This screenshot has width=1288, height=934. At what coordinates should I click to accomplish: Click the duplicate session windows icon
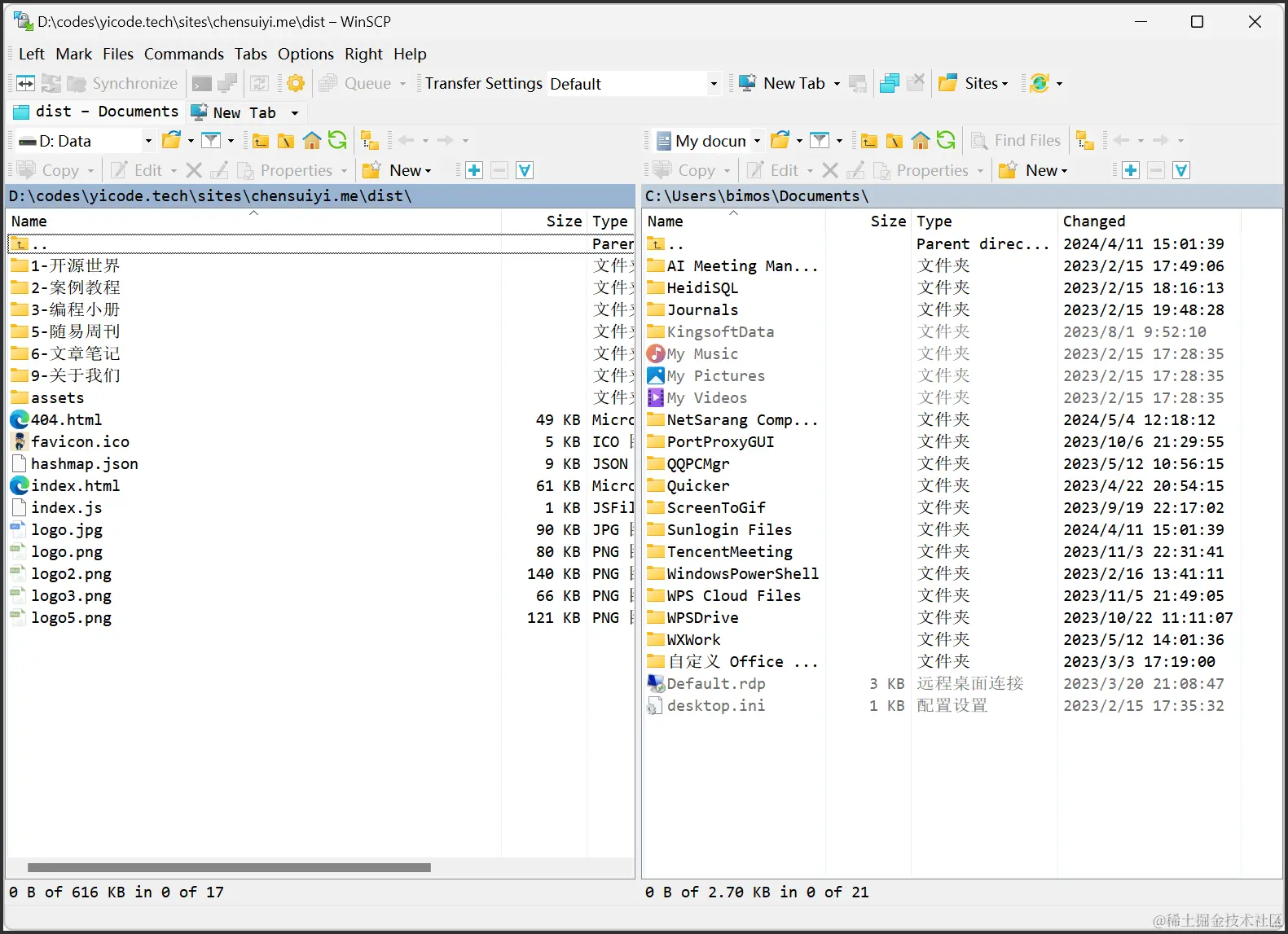click(890, 83)
